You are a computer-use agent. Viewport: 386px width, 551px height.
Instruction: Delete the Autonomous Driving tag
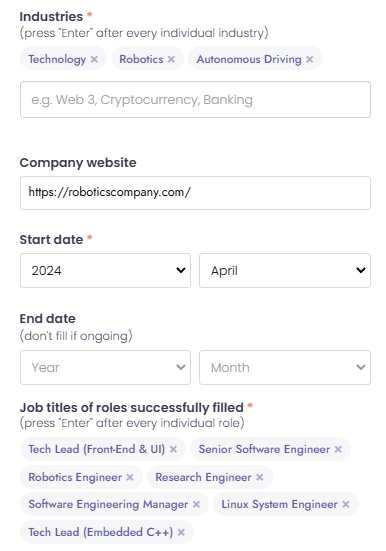pyautogui.click(x=309, y=59)
